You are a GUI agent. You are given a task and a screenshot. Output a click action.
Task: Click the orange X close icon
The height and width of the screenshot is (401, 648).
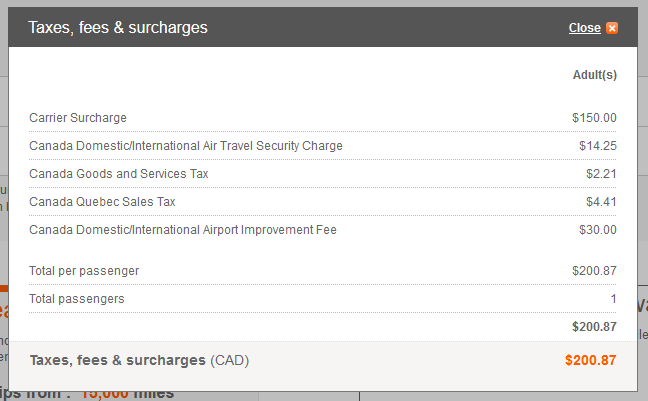(612, 28)
